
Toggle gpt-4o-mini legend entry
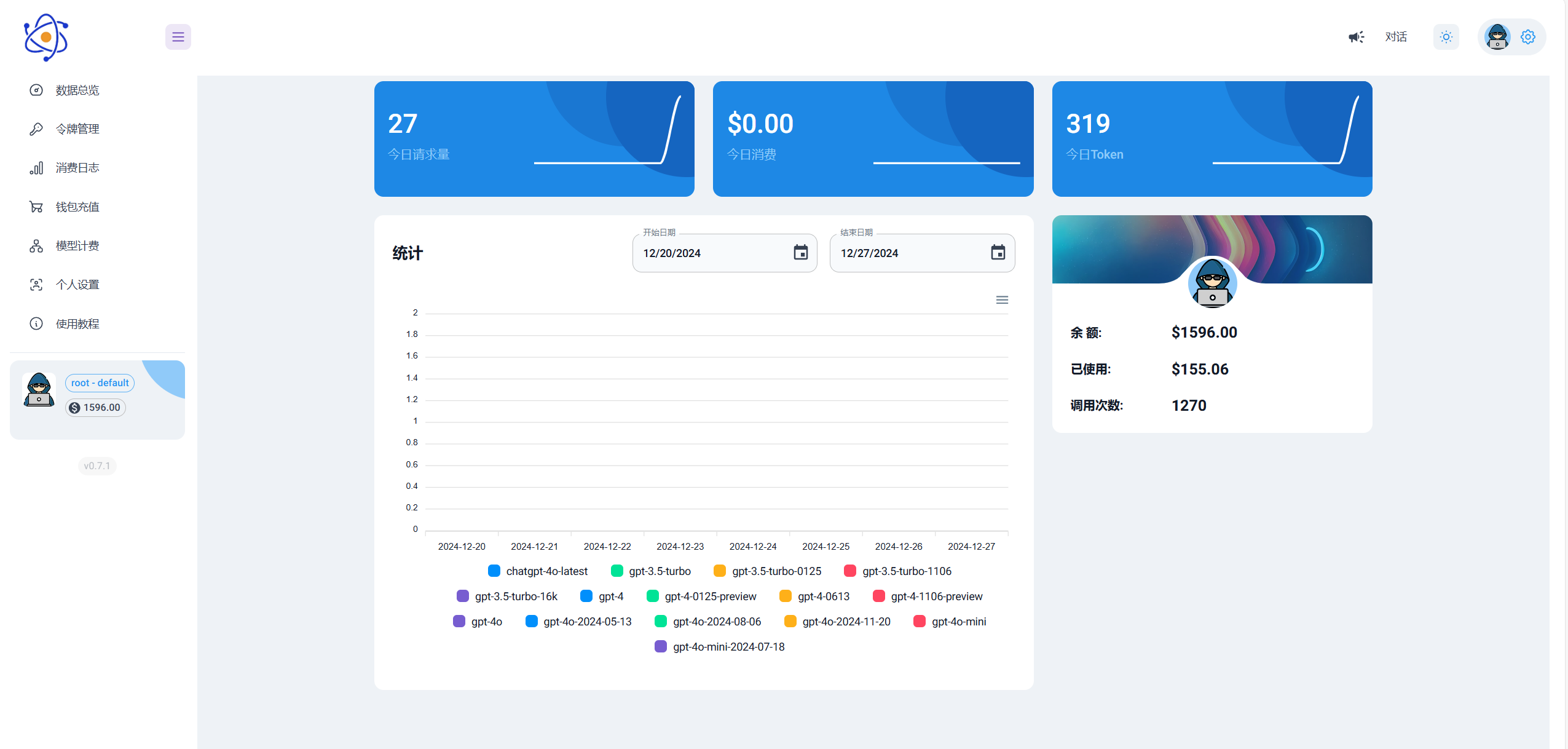(x=950, y=622)
